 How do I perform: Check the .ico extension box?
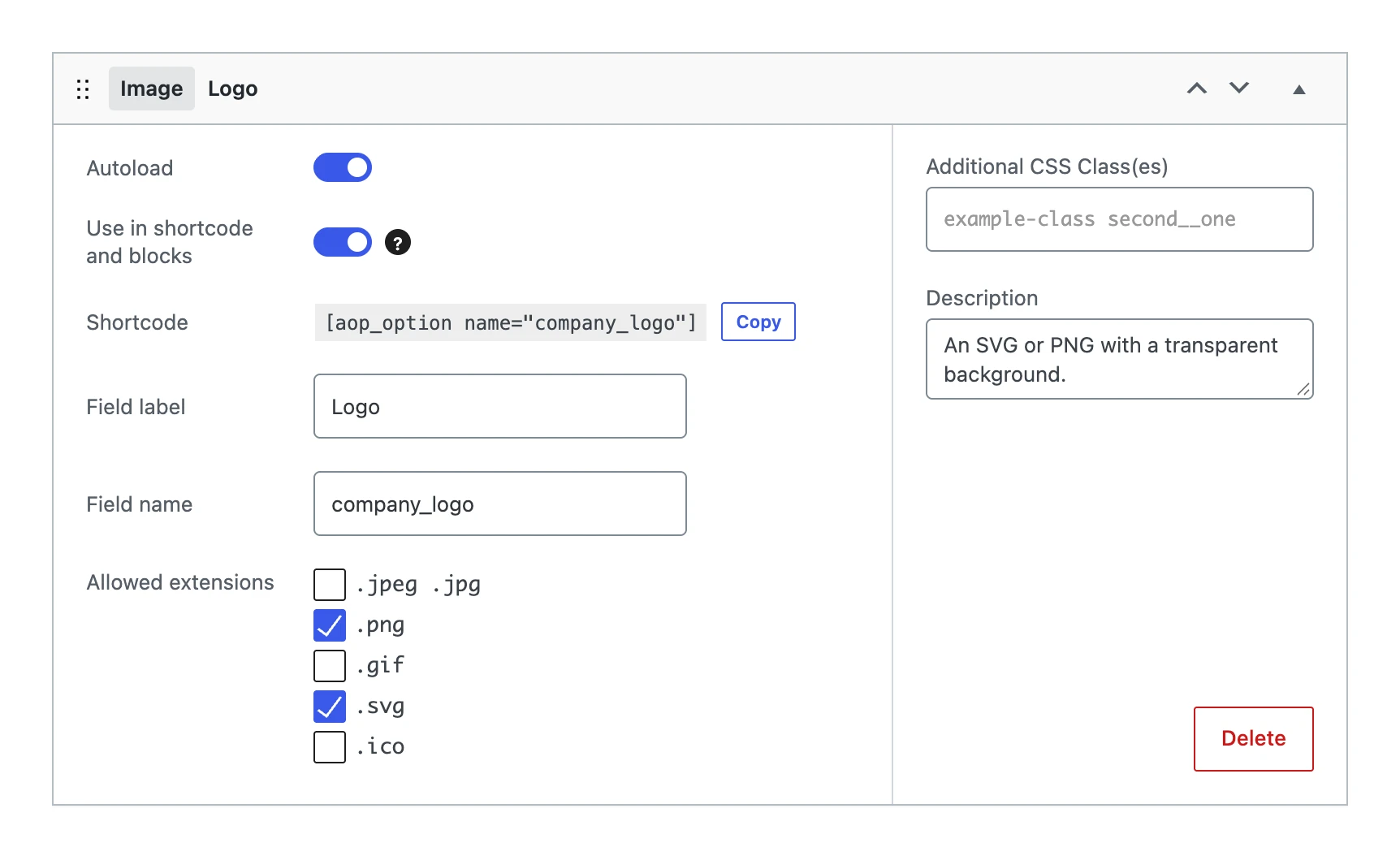330,747
